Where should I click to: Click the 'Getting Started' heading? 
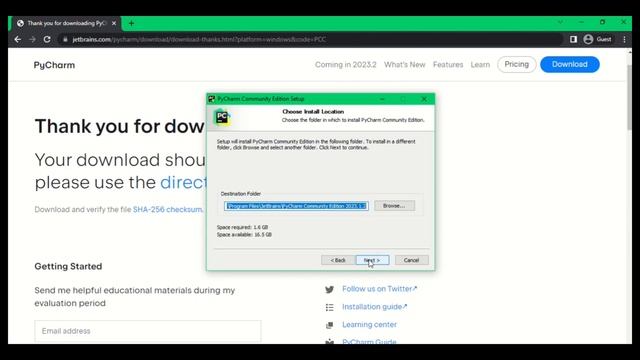point(68,267)
